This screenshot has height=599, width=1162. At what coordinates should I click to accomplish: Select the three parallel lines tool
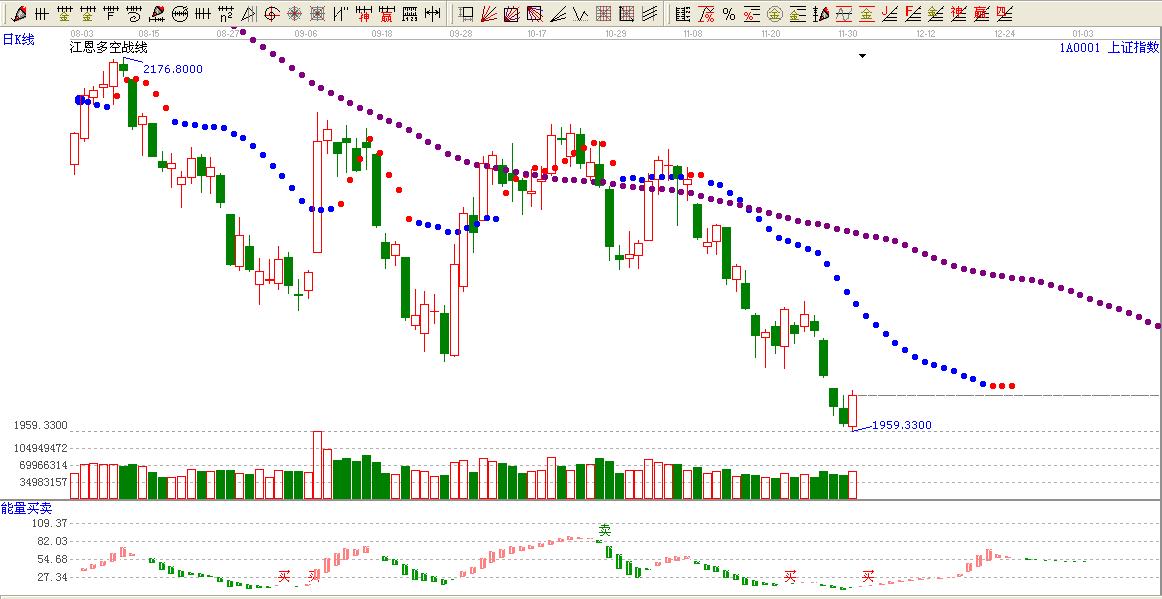point(203,14)
